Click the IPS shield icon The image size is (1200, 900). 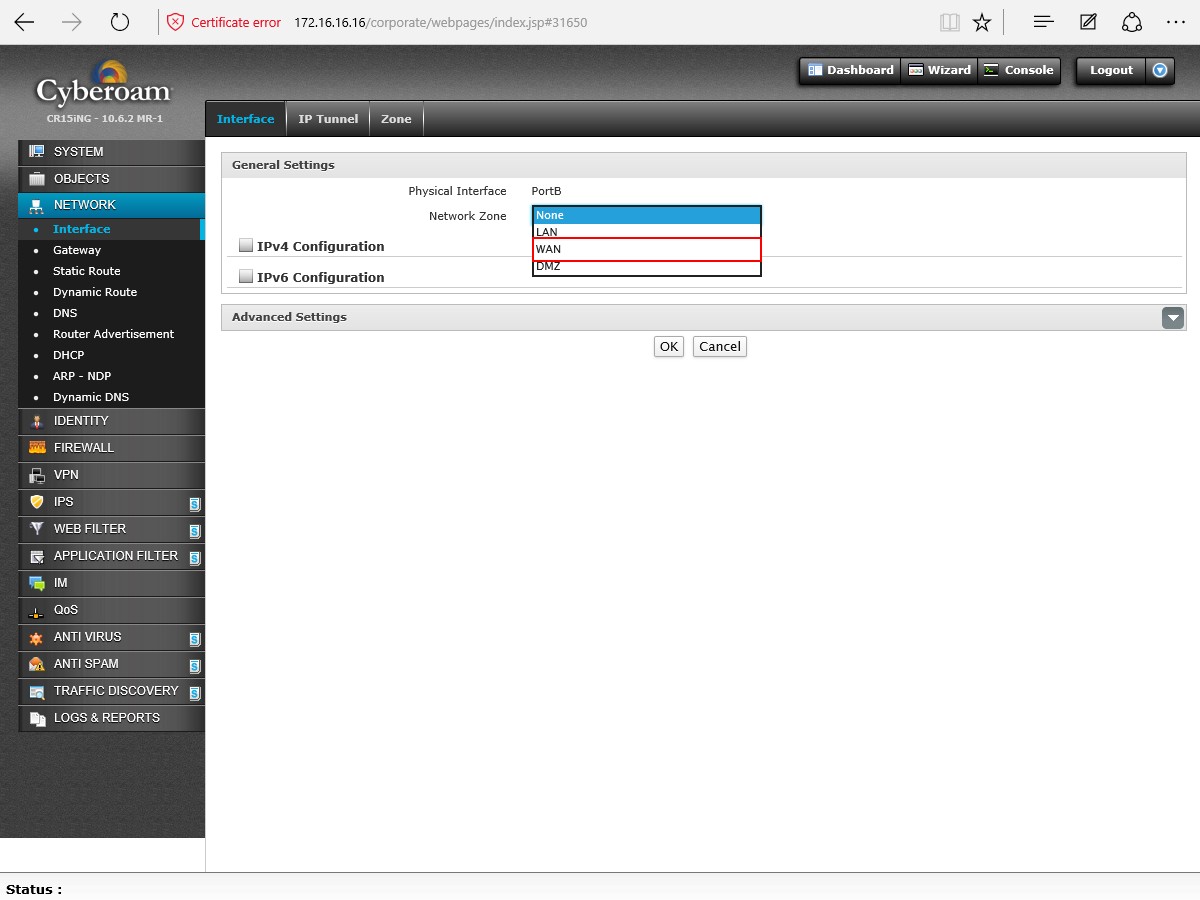click(37, 502)
